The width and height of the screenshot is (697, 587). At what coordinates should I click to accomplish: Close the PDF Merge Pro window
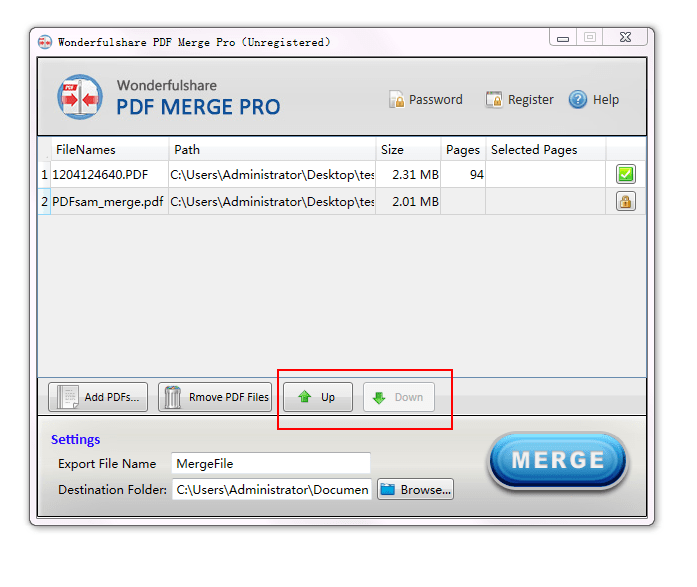[625, 37]
